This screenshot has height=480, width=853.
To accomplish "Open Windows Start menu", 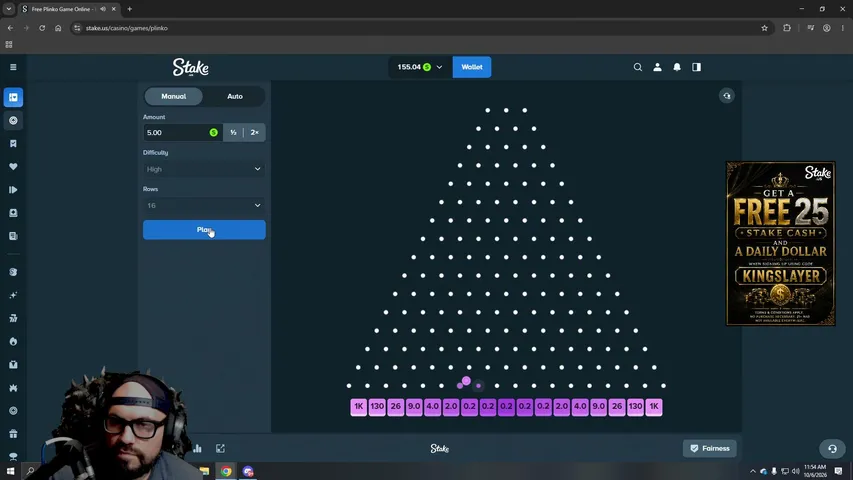I will [10, 471].
